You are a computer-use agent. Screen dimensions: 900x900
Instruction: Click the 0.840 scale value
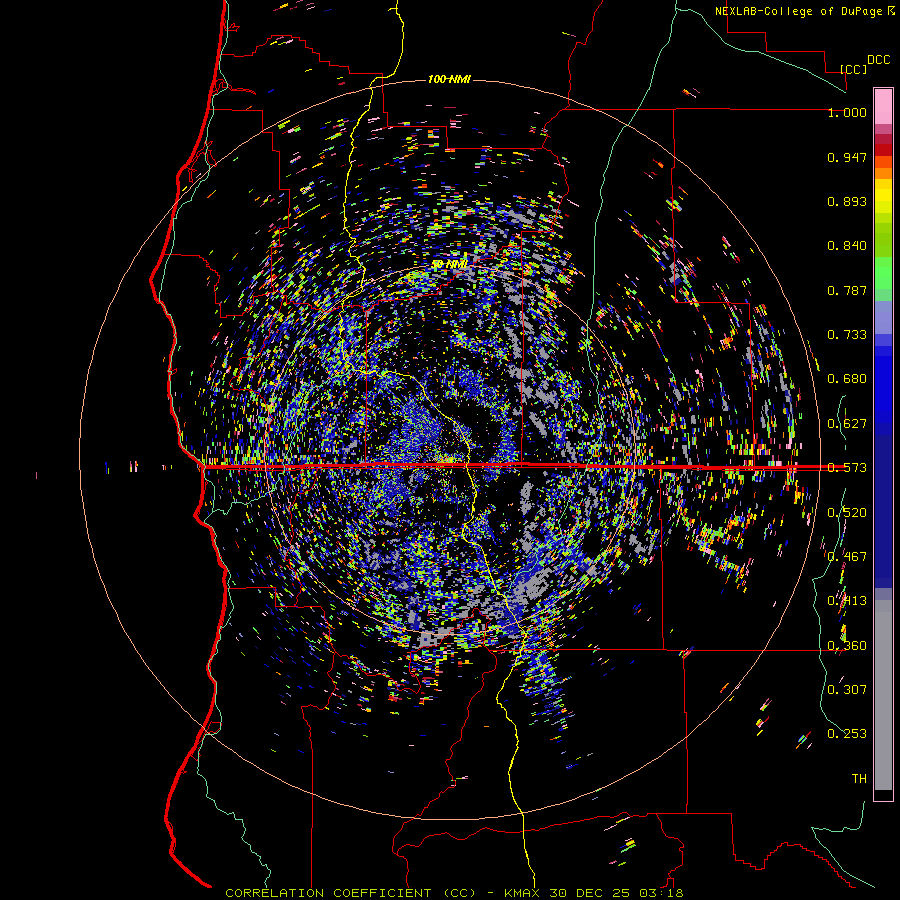pyautogui.click(x=847, y=246)
